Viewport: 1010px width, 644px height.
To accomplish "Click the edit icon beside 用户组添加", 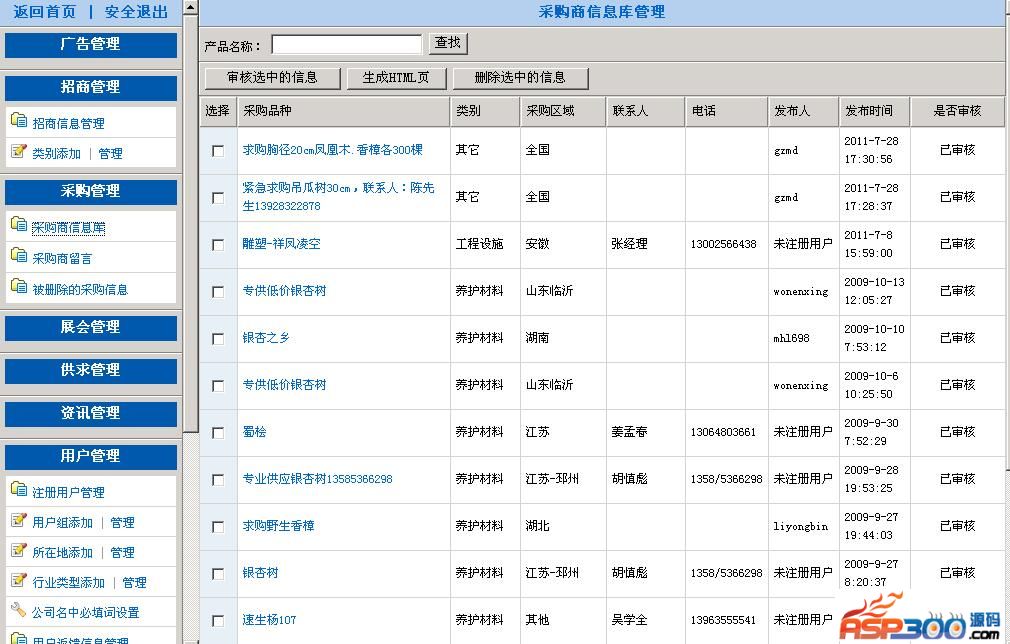I will (18, 521).
